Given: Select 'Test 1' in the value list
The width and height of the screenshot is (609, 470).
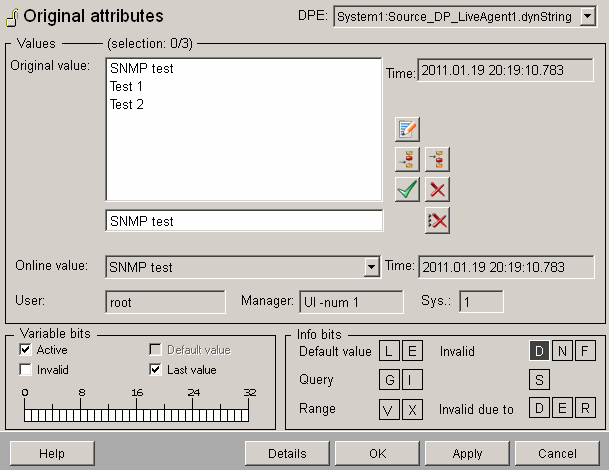Looking at the screenshot, I should 126,87.
